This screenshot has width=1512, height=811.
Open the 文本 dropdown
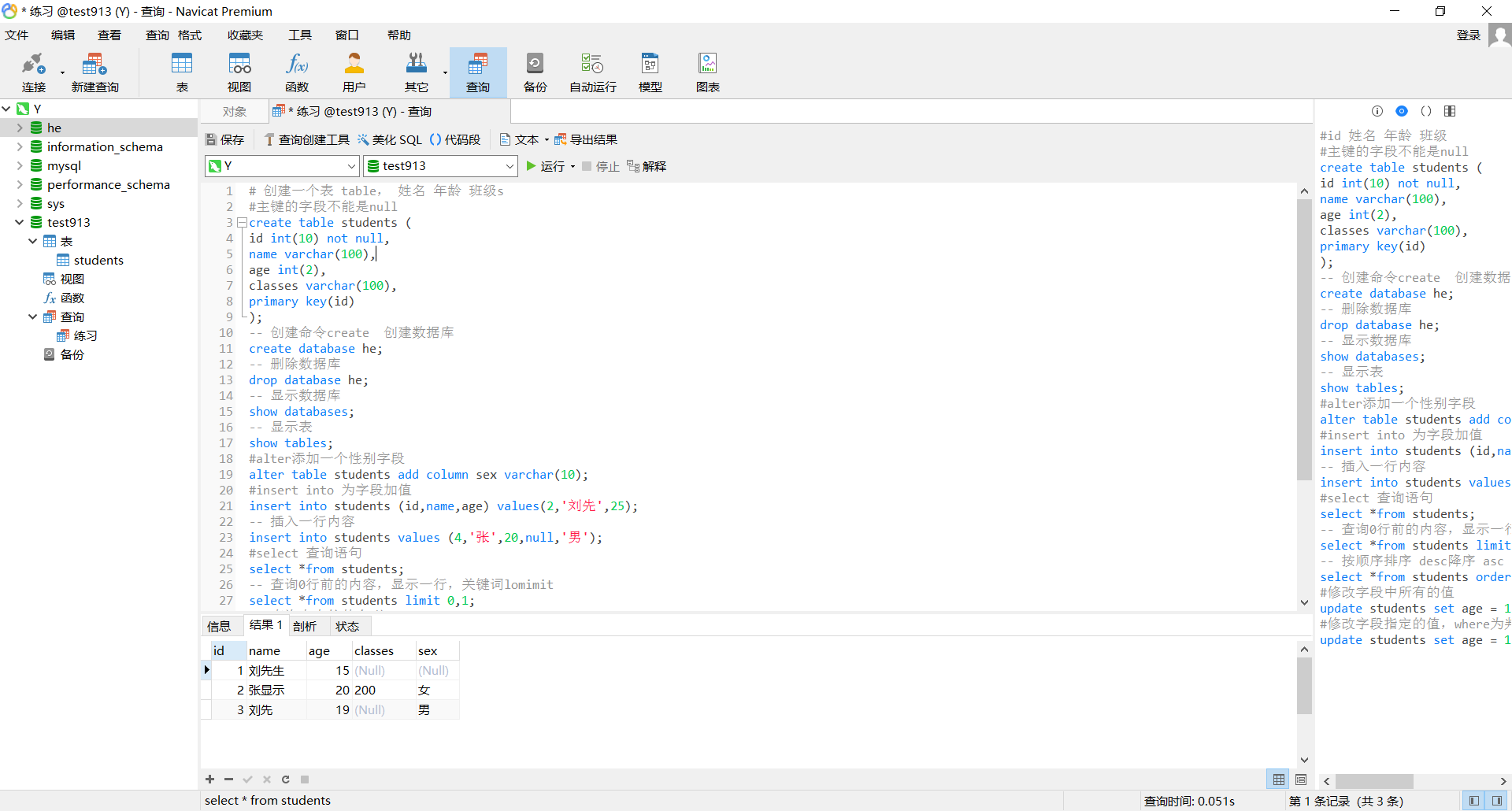(524, 139)
